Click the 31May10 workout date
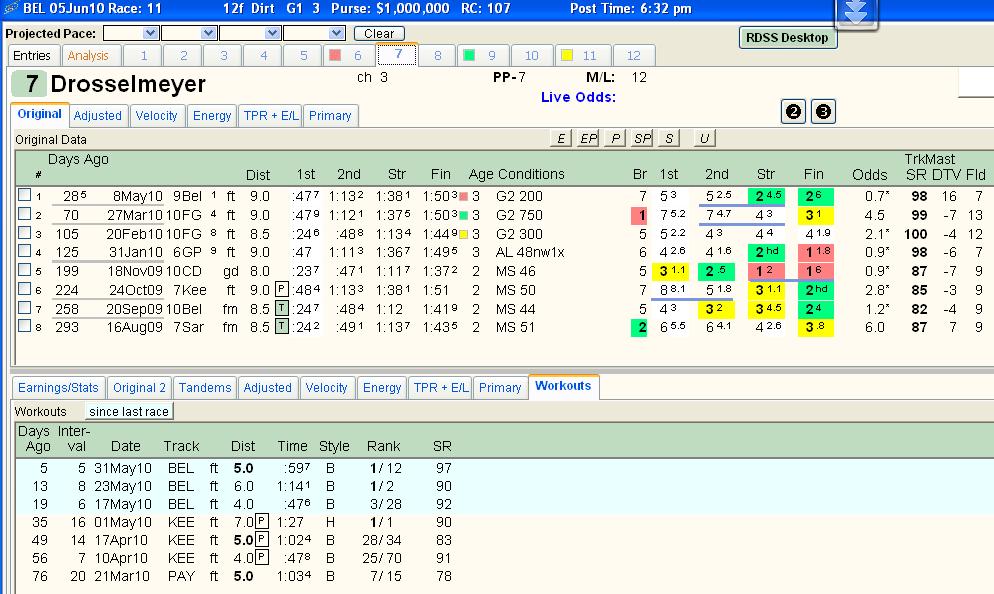The height and width of the screenshot is (594, 994). 123,468
